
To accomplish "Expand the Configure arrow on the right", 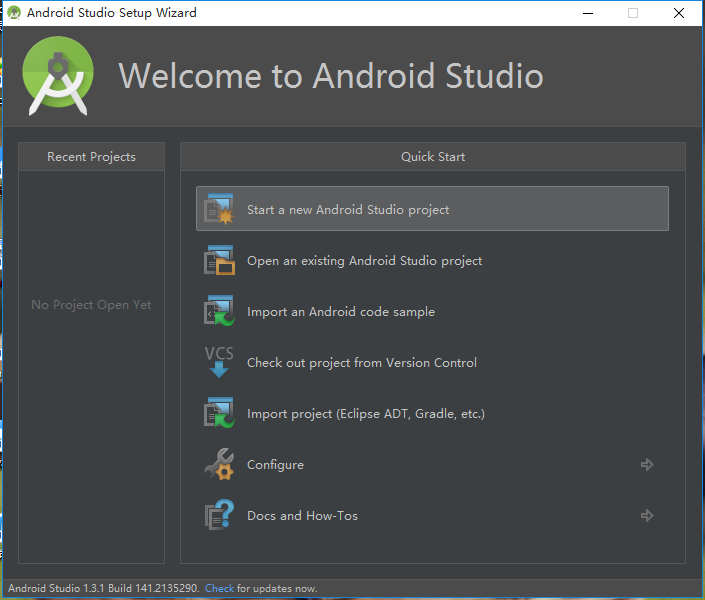I will pos(647,464).
